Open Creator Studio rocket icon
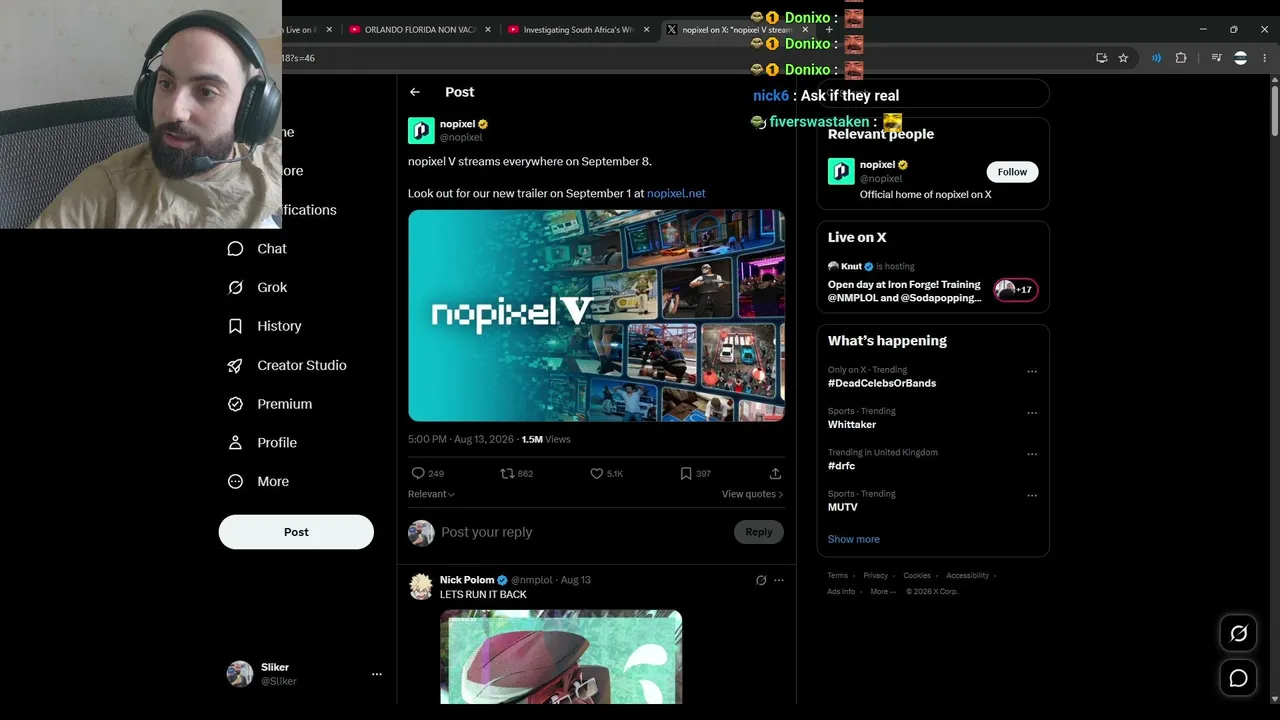The width and height of the screenshot is (1280, 720). 235,365
